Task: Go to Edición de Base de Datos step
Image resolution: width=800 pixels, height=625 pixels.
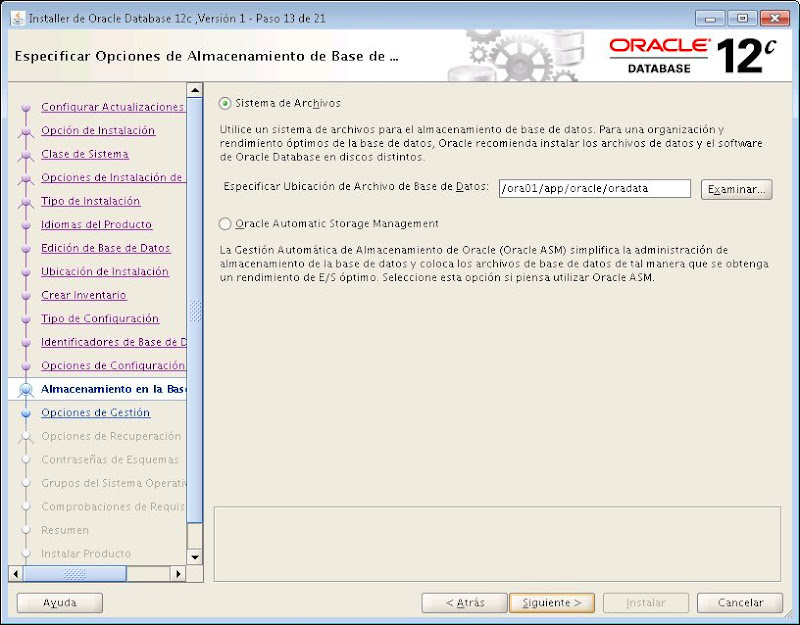Action: point(106,248)
